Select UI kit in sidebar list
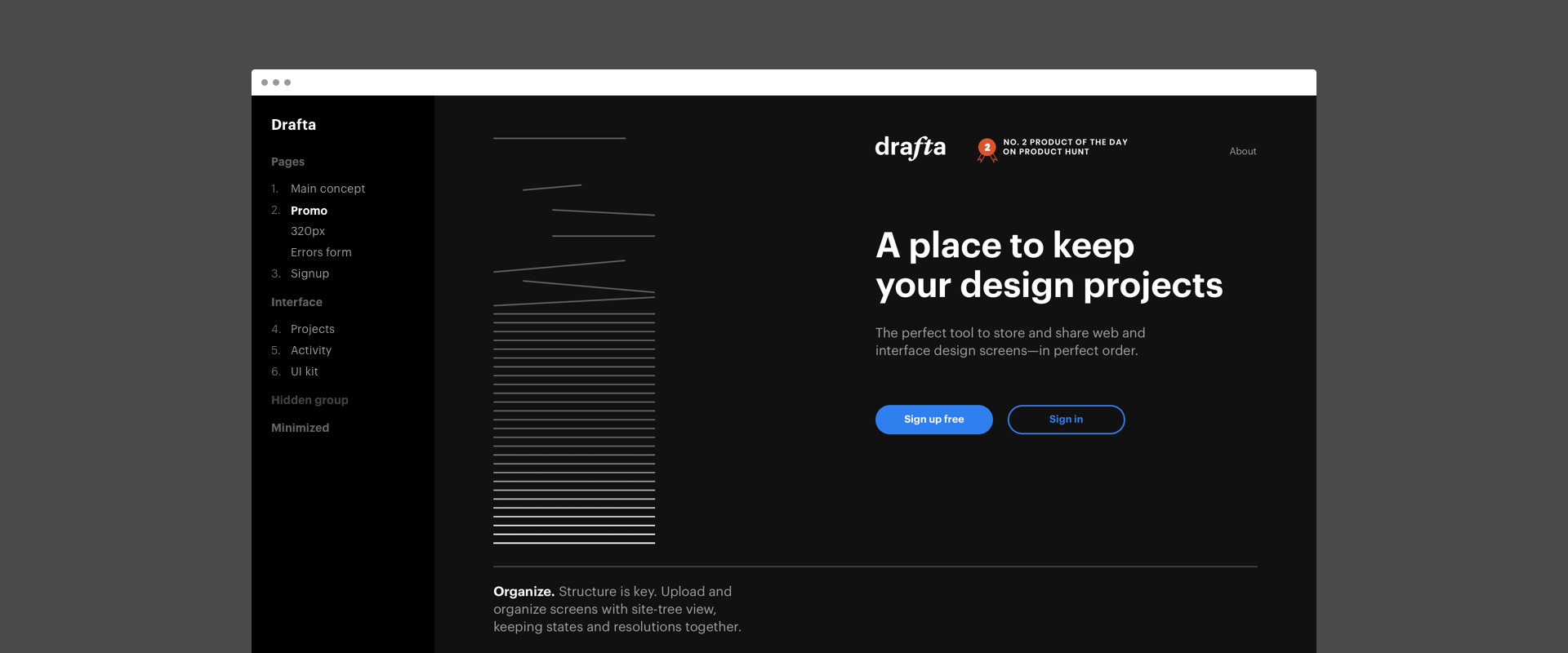1568x653 pixels. [304, 371]
